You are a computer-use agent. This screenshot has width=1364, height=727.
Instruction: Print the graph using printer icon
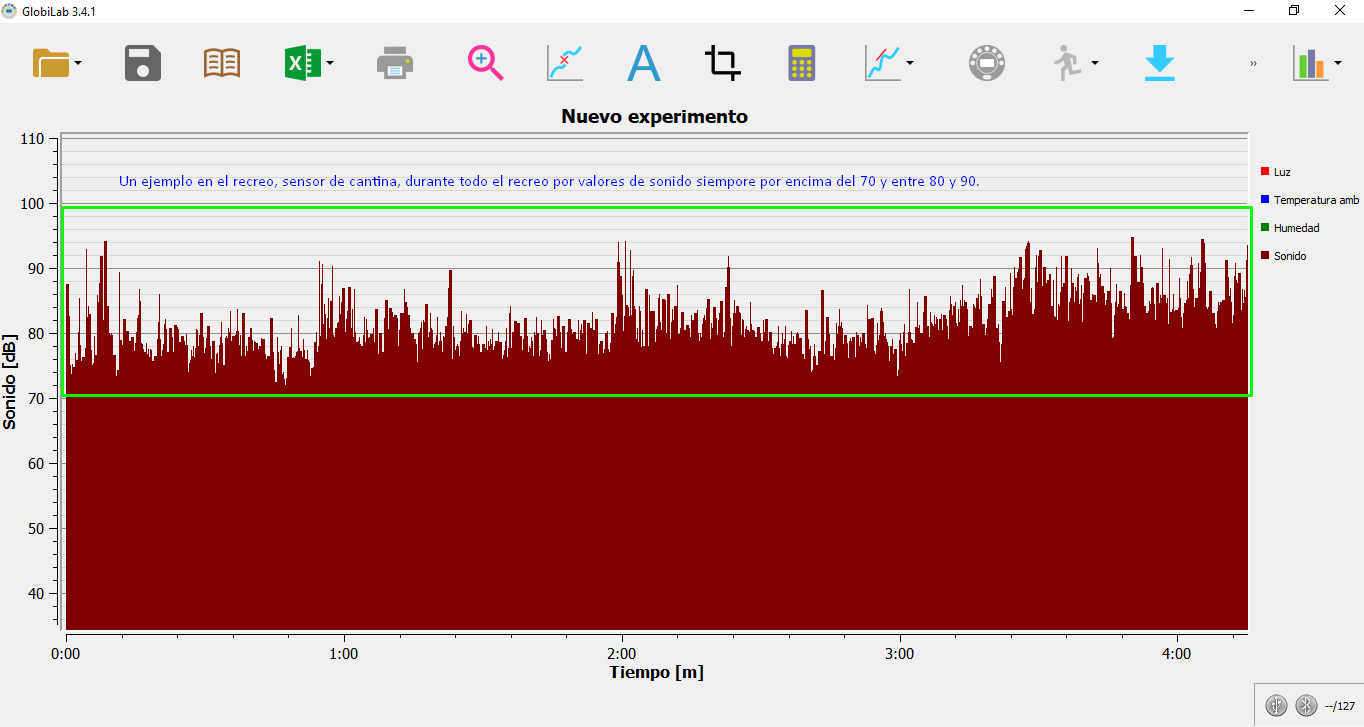pyautogui.click(x=394, y=63)
